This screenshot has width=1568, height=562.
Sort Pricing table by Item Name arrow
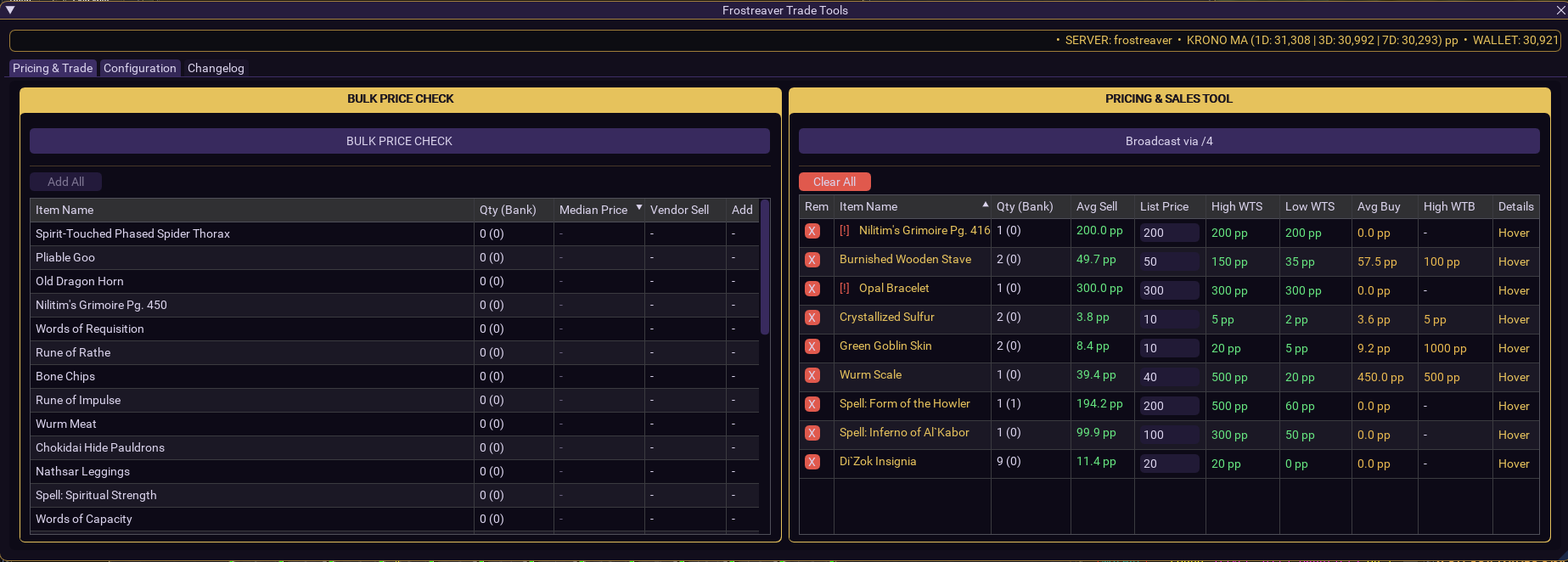[x=985, y=205]
